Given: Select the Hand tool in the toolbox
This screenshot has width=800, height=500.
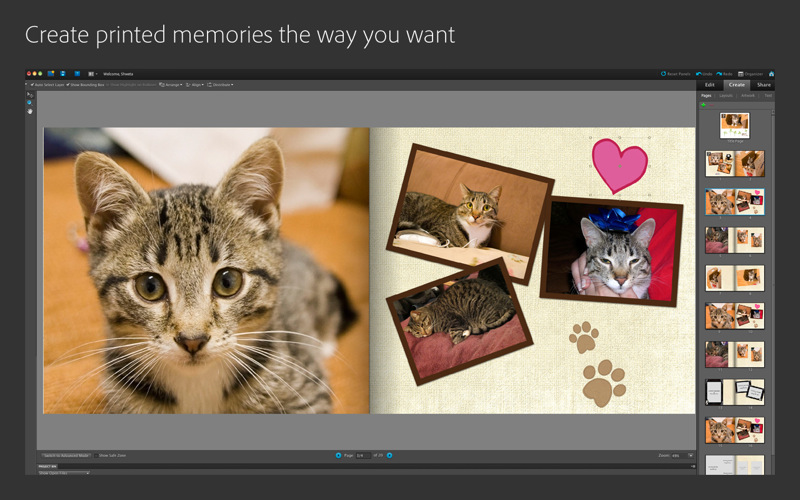Looking at the screenshot, I should (30, 111).
